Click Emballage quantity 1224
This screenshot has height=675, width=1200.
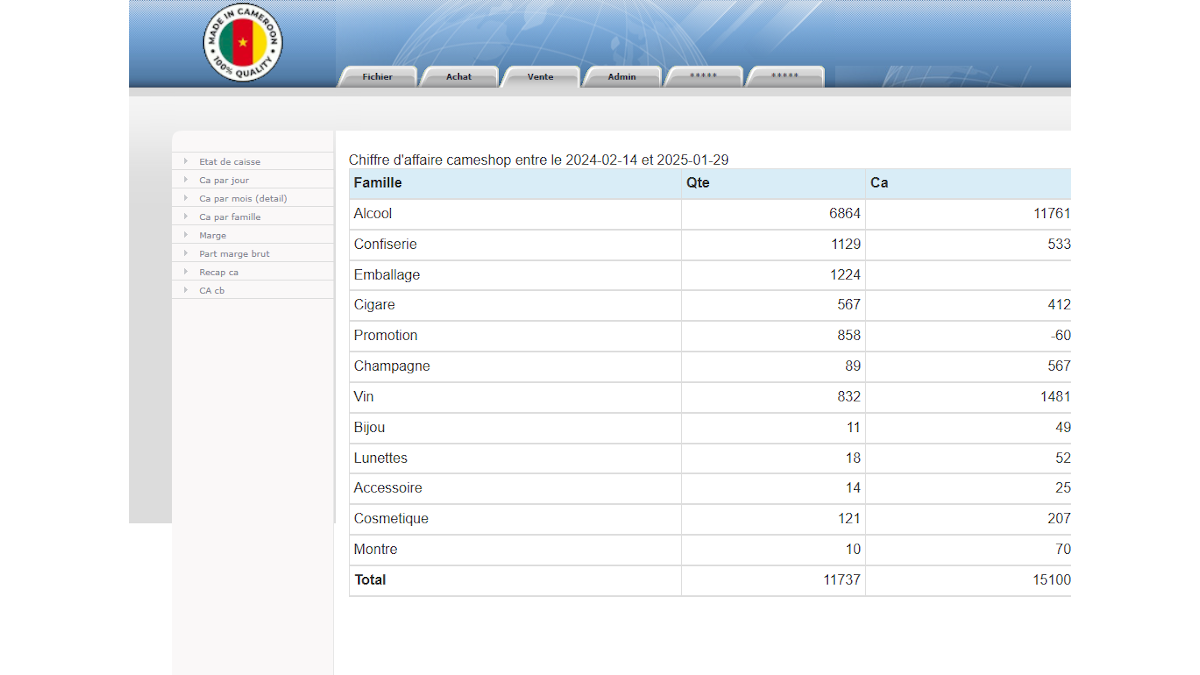(845, 275)
